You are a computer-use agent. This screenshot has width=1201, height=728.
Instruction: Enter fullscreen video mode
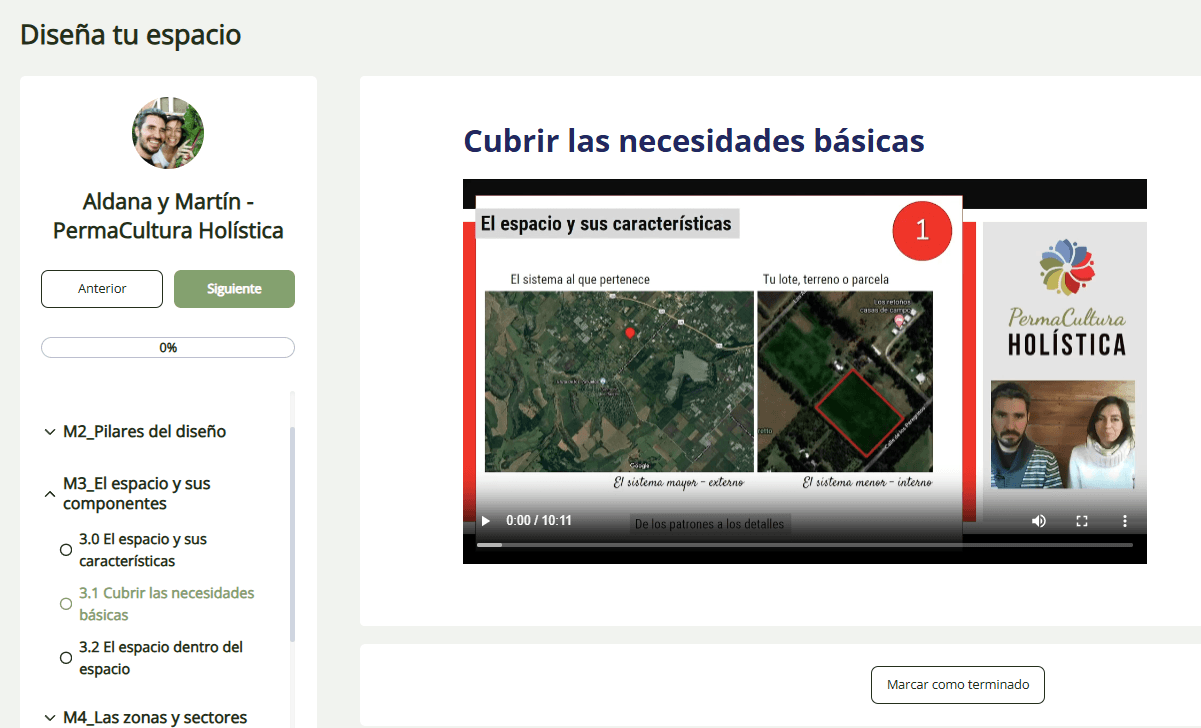pos(1081,521)
